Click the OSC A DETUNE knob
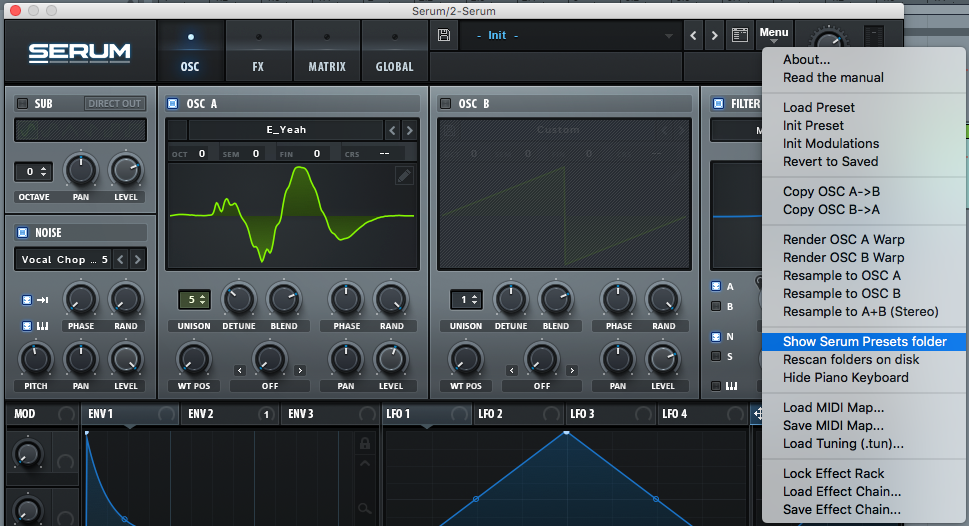Screen dimensions: 969x526 point(239,299)
